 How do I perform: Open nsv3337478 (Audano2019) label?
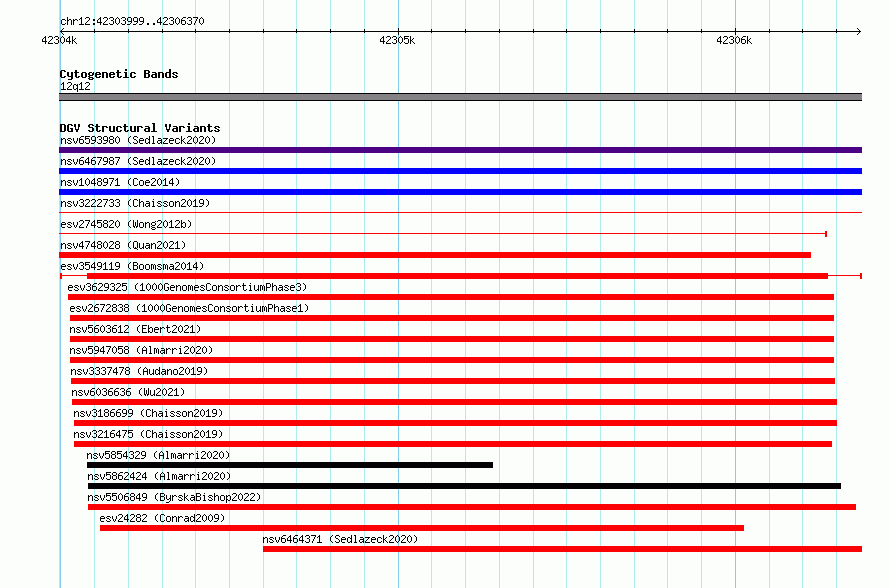[x=140, y=371]
